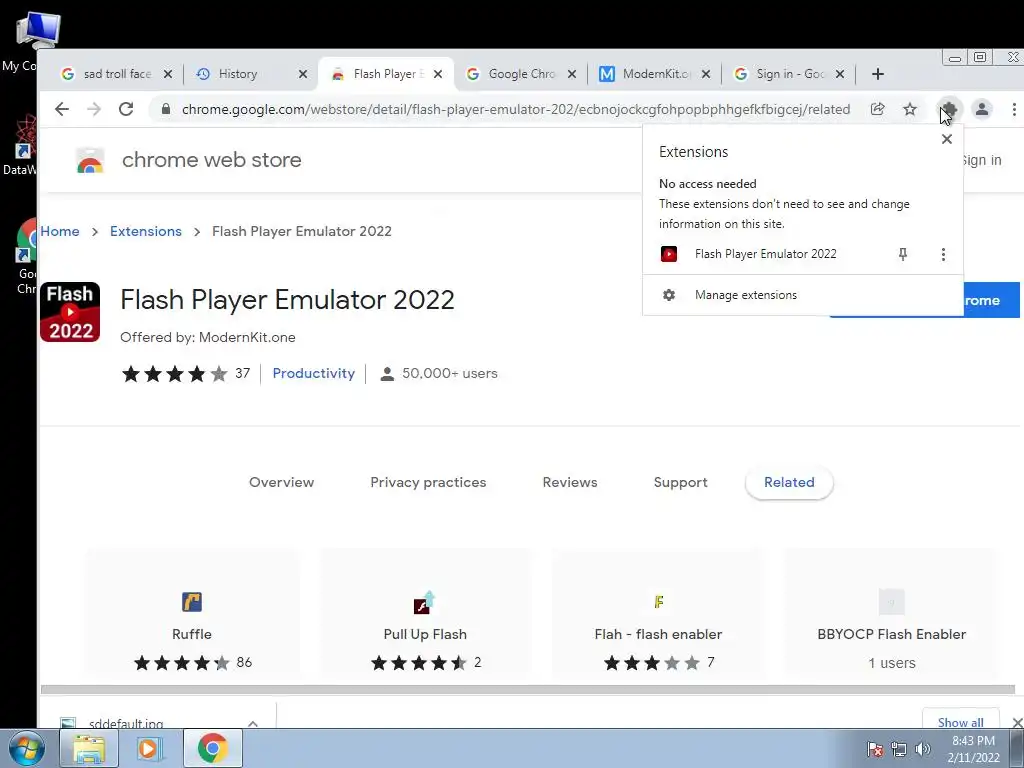
Task: Click Sign in on the web store
Action: coord(982,160)
